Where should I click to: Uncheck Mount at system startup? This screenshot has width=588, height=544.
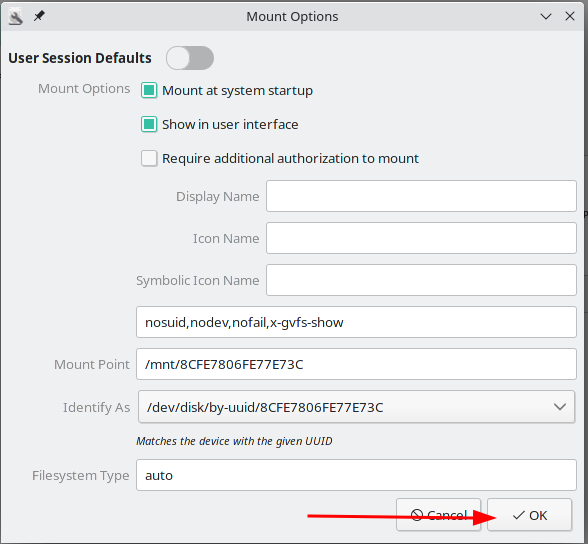149,90
